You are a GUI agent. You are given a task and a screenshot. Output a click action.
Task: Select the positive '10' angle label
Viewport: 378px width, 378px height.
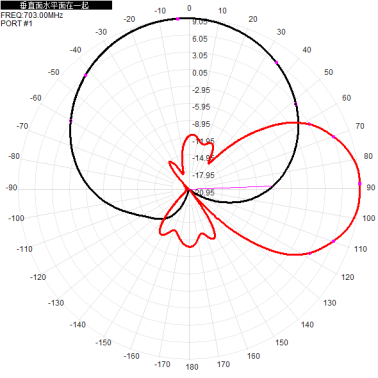(222, 11)
